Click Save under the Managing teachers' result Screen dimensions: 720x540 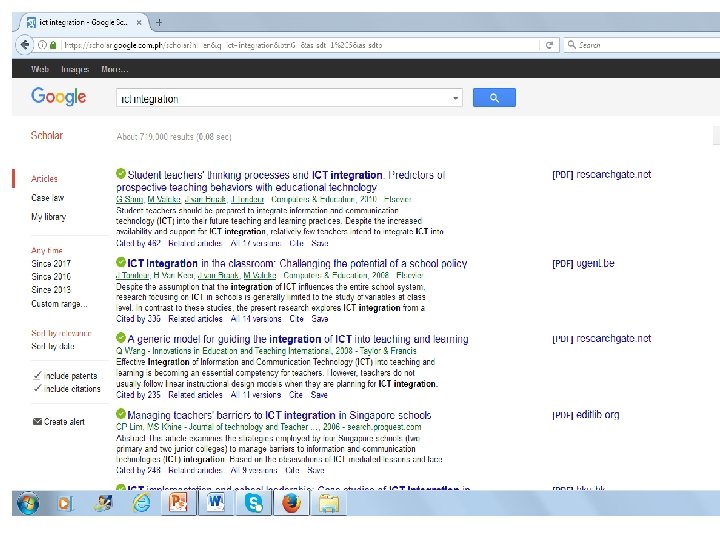(x=316, y=470)
